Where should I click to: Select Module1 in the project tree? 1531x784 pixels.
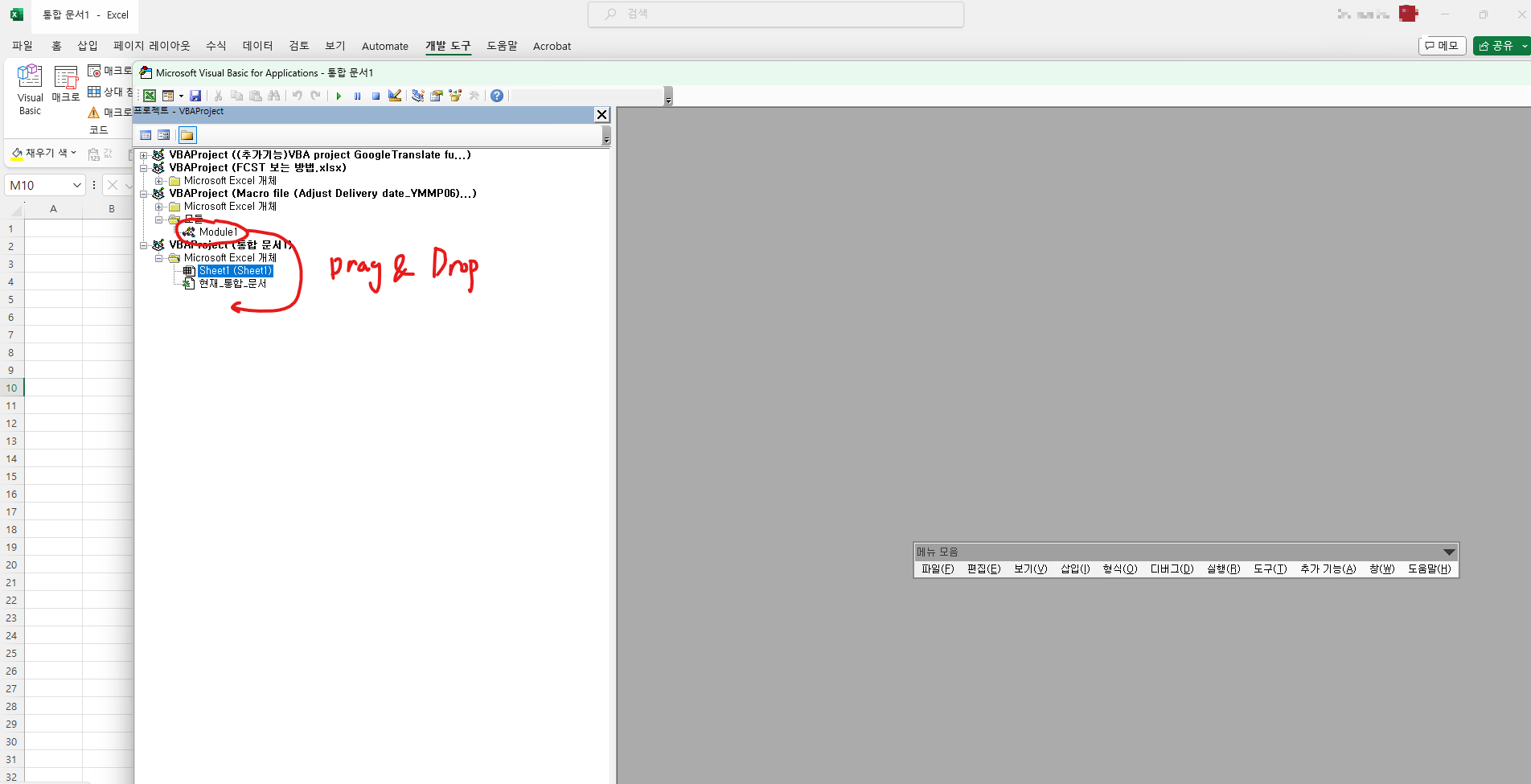pyautogui.click(x=218, y=232)
